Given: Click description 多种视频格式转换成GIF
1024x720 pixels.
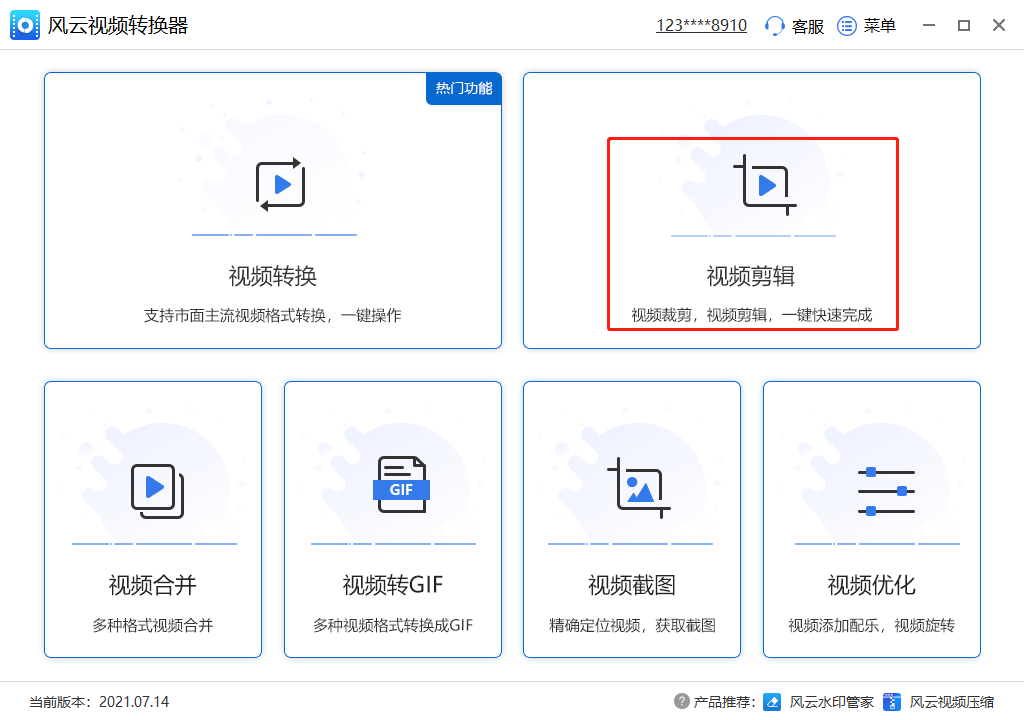Looking at the screenshot, I should pos(392,625).
